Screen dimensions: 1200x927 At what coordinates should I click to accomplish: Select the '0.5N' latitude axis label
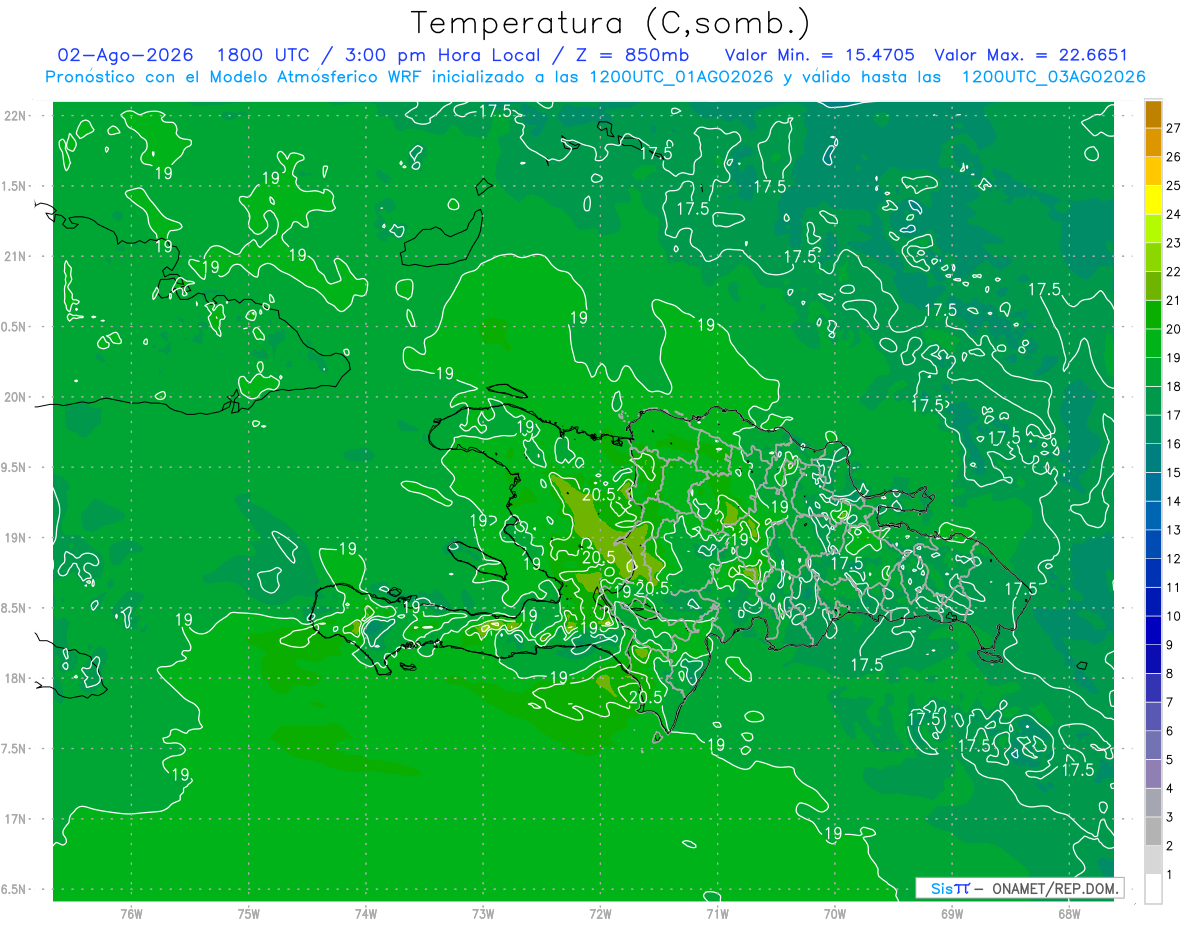[15, 327]
